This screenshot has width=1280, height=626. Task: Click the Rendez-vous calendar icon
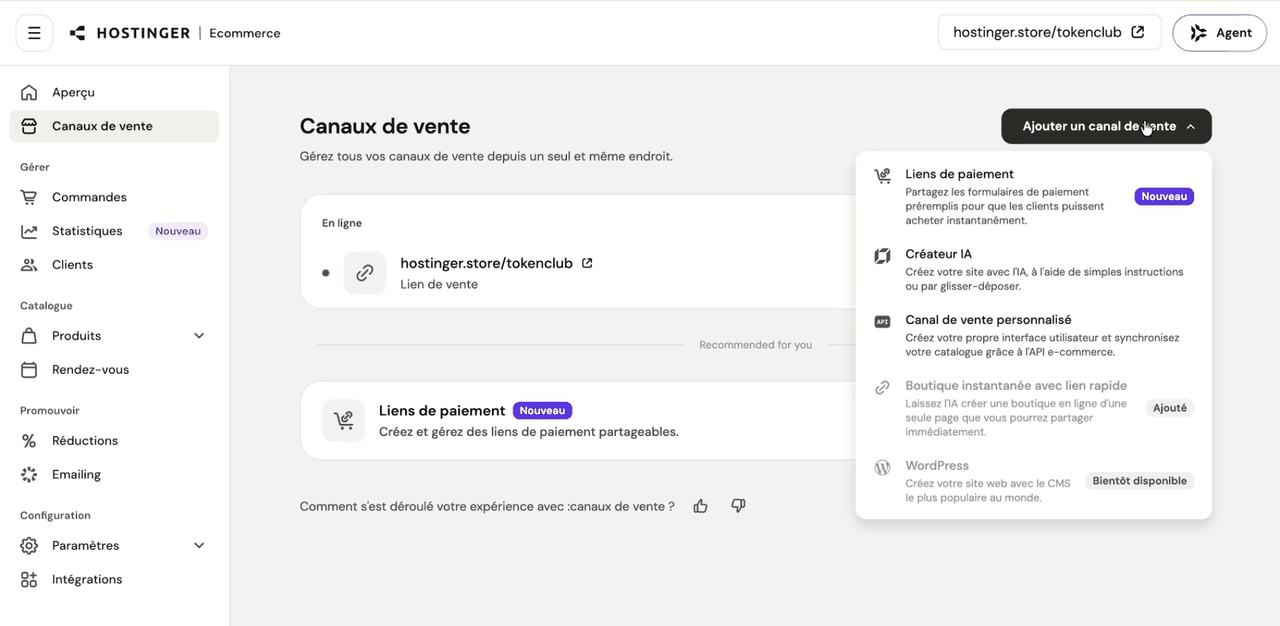point(29,370)
